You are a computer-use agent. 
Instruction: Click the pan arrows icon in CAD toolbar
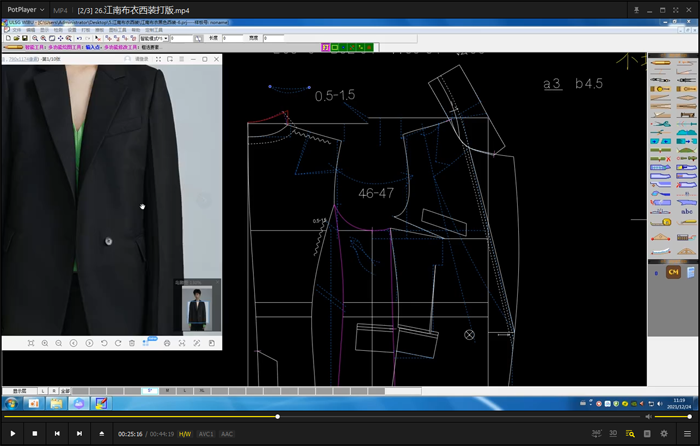pos(60,38)
